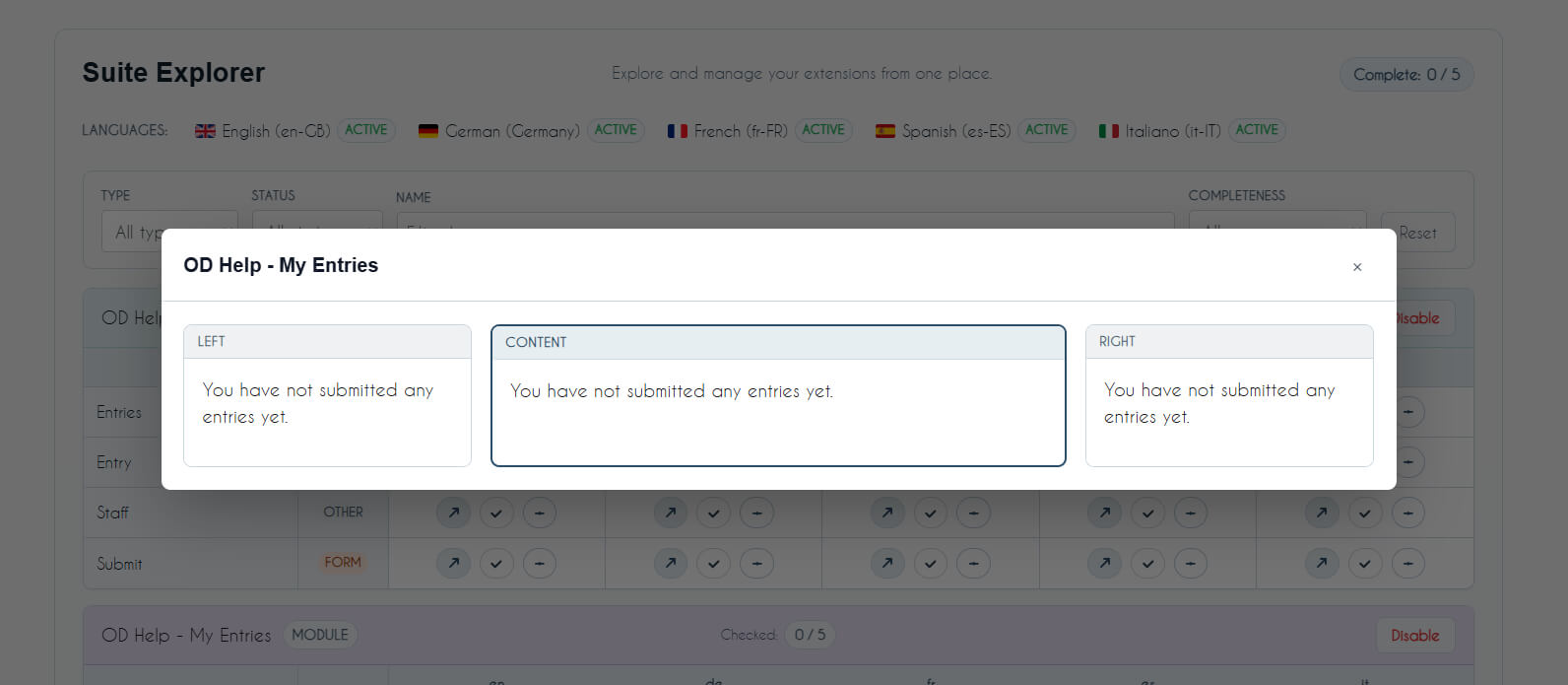Open the Submit form in French
The width and height of the screenshot is (1568, 685).
[887, 563]
